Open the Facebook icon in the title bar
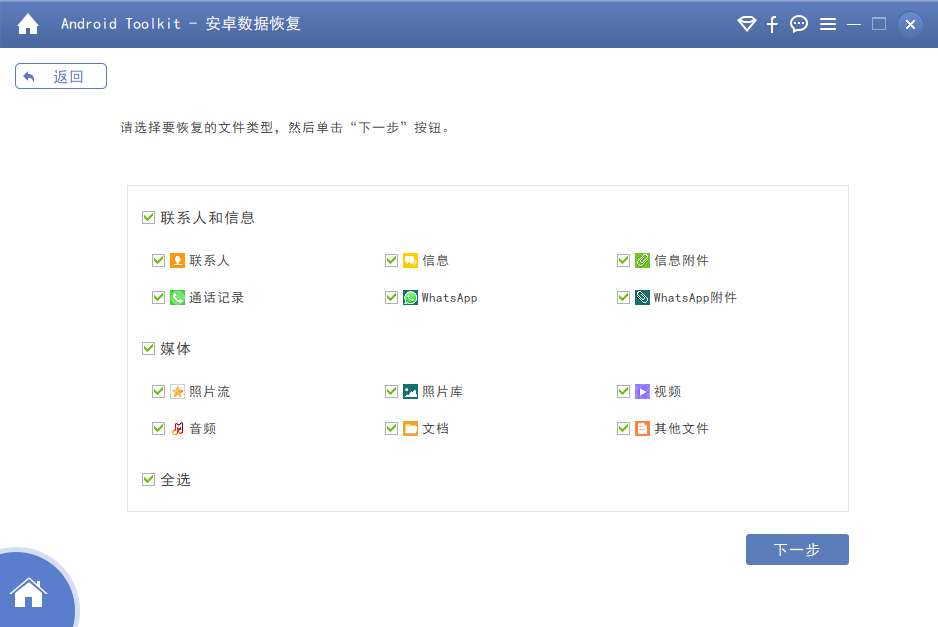This screenshot has width=938, height=627. pyautogui.click(x=772, y=23)
